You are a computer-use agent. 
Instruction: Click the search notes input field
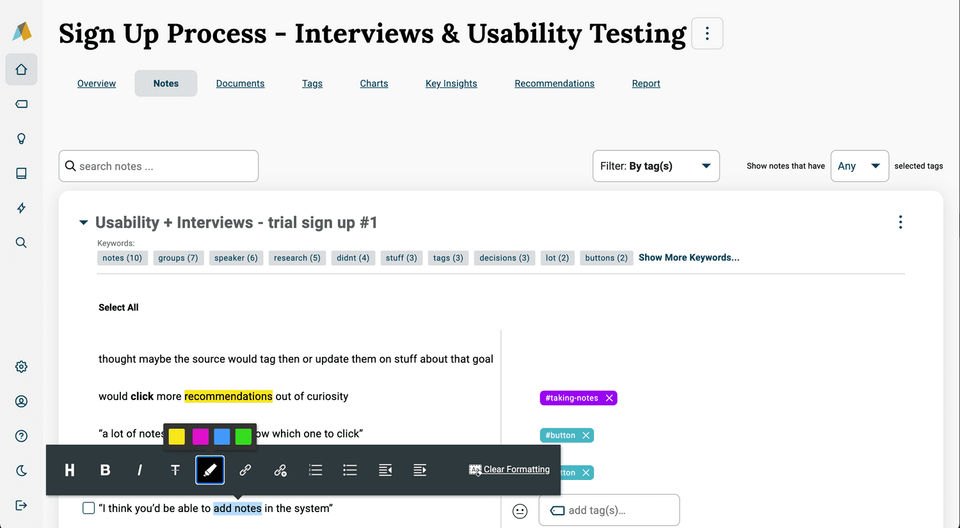(160, 166)
